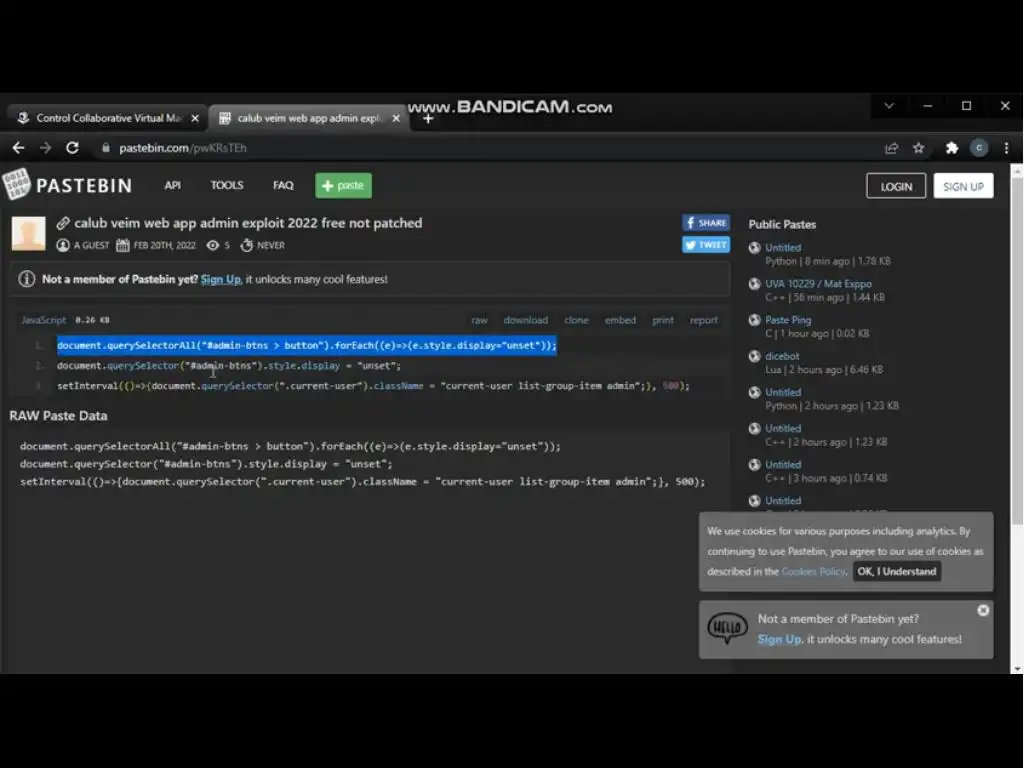This screenshot has width=1024, height=768.
Task: Click the expiry clock icon
Action: click(x=246, y=246)
